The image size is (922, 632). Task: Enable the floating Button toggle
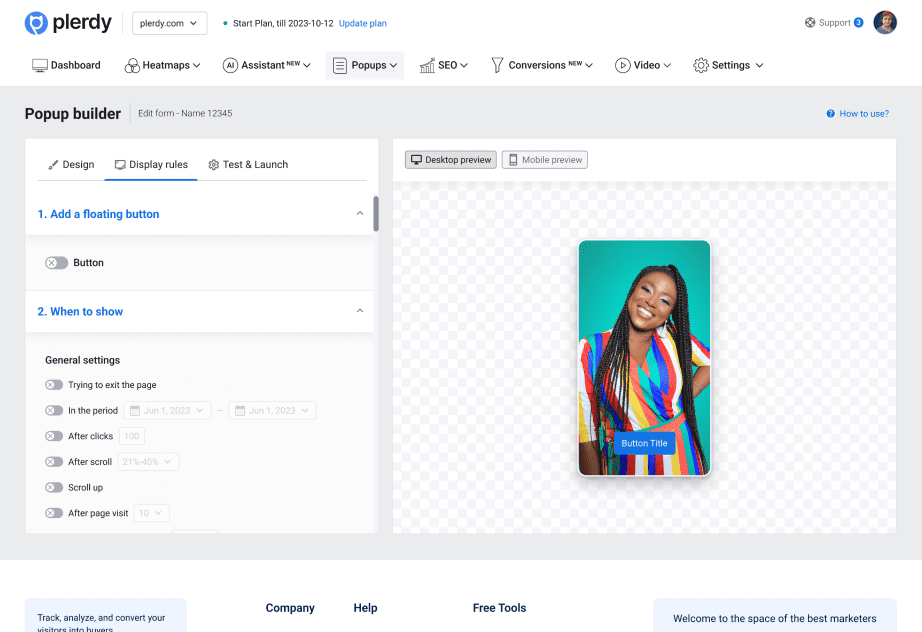[x=56, y=263]
